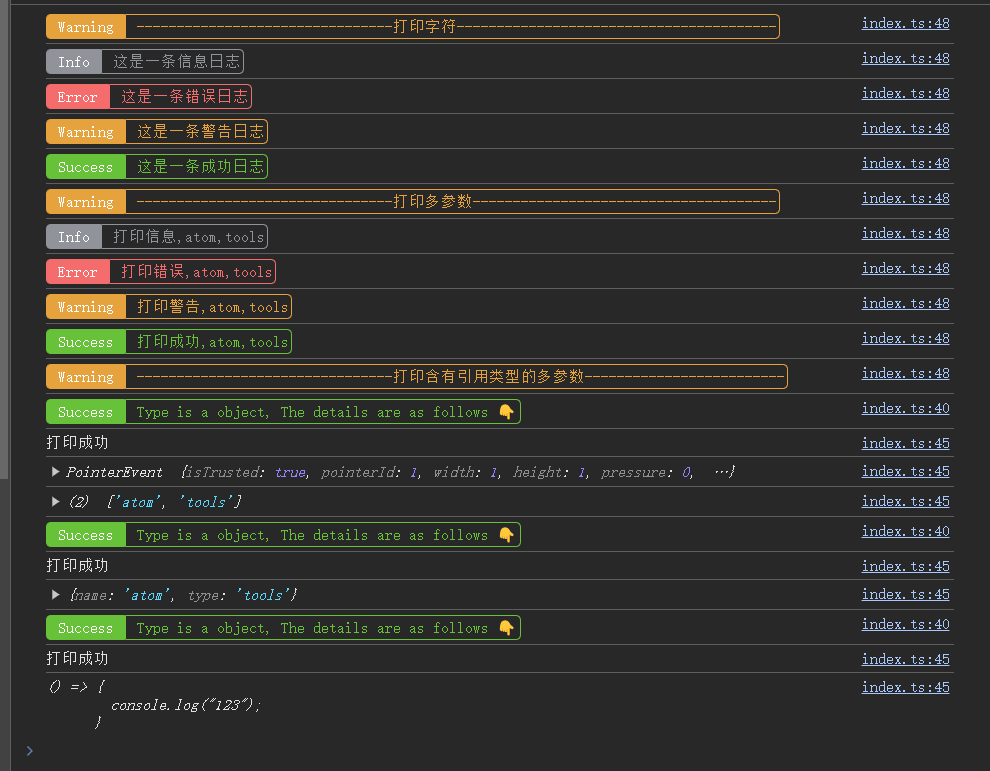Open index.ts:45 link beside the PointerEvent row

[x=905, y=472]
